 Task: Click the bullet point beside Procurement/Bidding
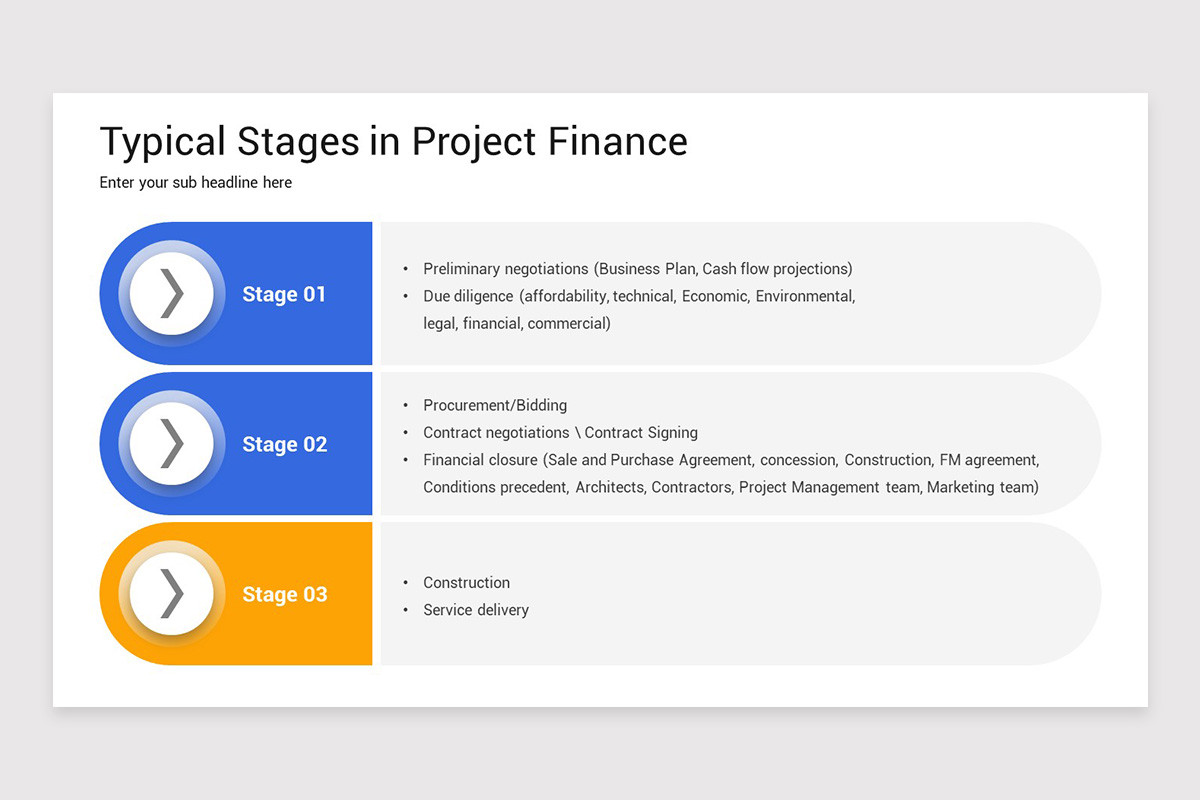tap(406, 405)
